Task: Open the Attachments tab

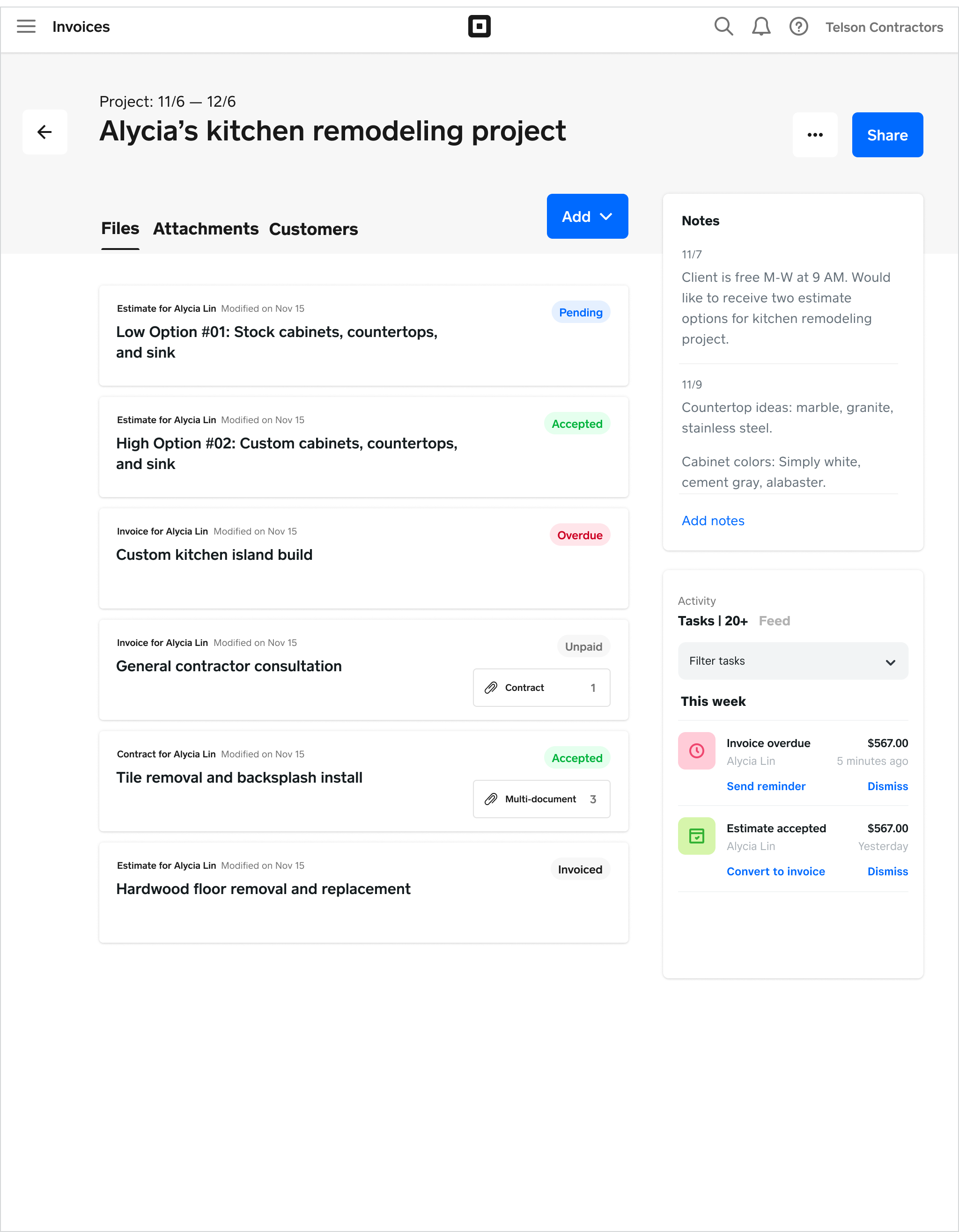Action: tap(206, 229)
